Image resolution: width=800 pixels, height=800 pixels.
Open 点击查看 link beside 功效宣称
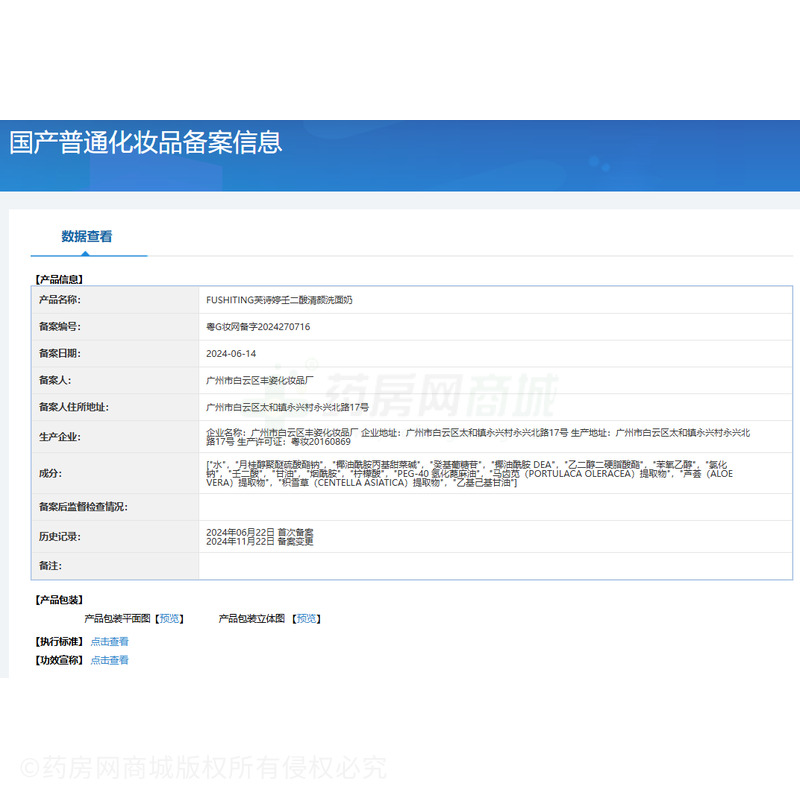(110, 660)
